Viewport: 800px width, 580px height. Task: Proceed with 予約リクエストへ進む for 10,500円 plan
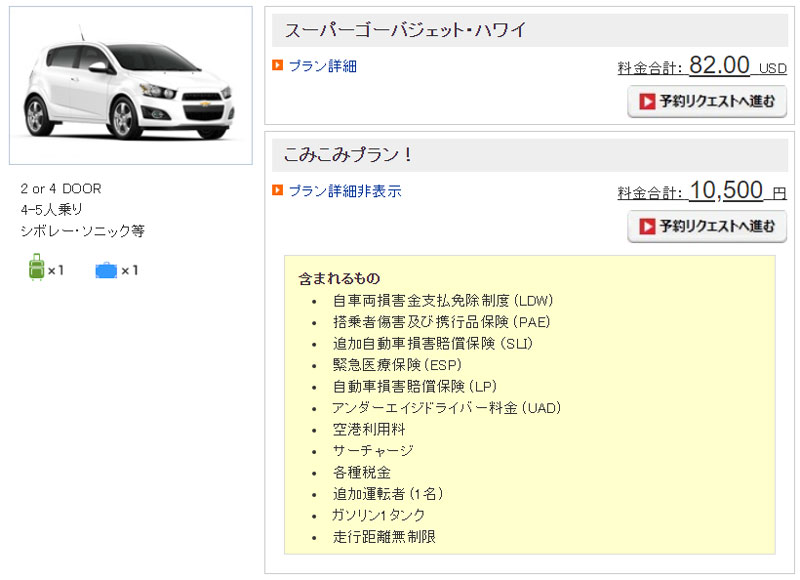[x=707, y=226]
